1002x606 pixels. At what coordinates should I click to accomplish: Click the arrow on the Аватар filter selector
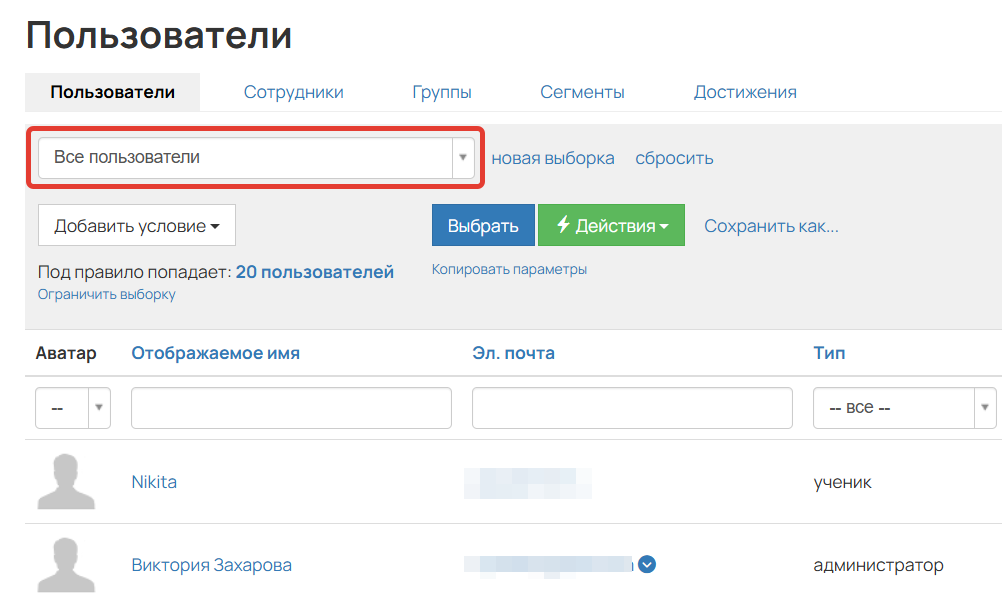pyautogui.click(x=99, y=408)
